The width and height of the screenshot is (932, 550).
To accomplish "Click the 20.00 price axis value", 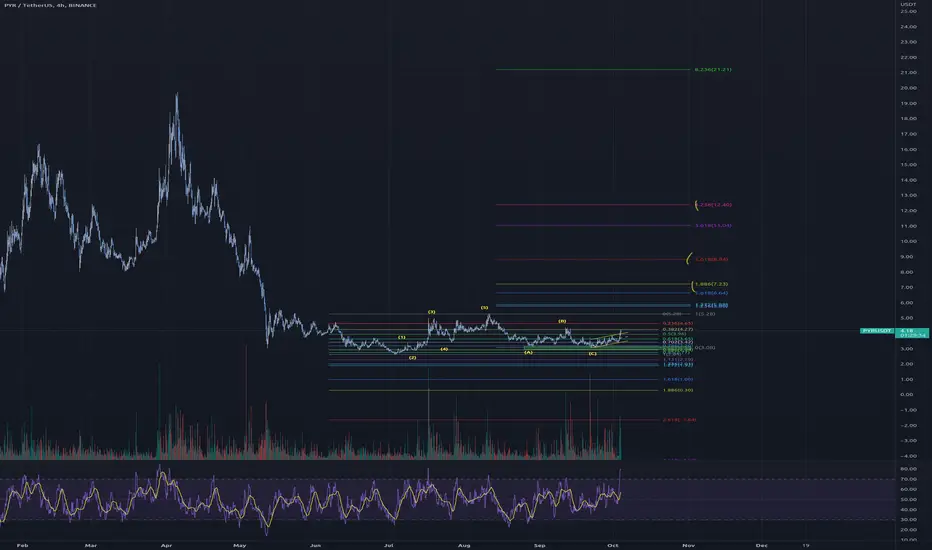I will 908,88.
